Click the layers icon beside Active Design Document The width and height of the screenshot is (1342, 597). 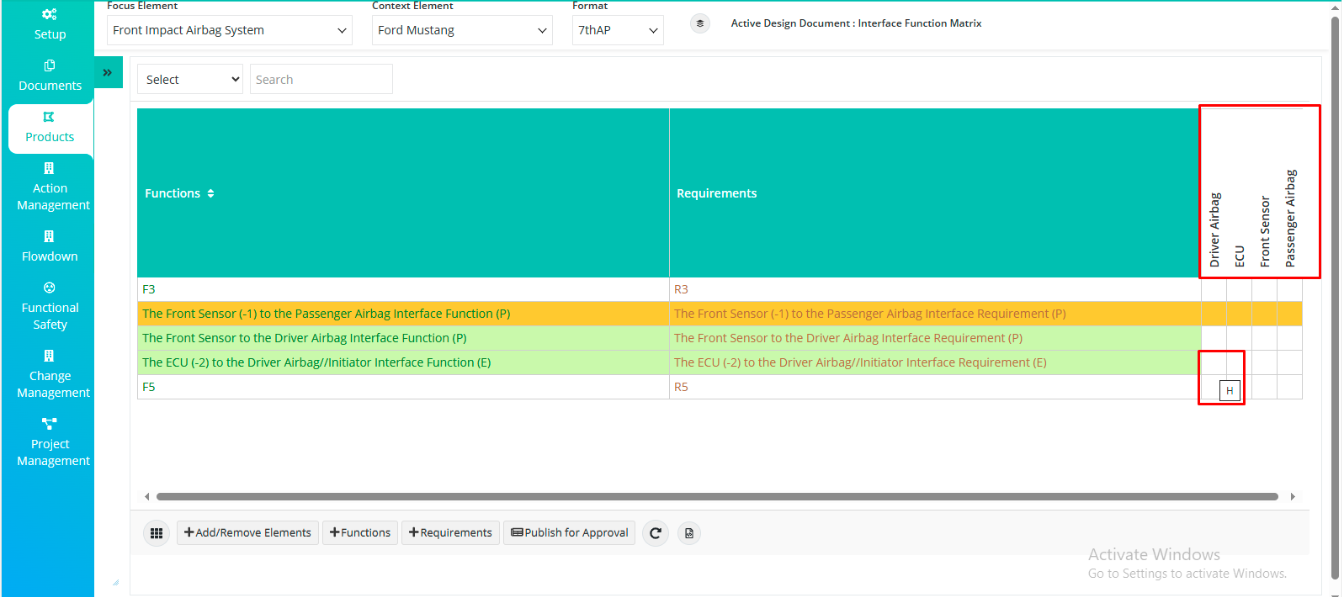[700, 23]
